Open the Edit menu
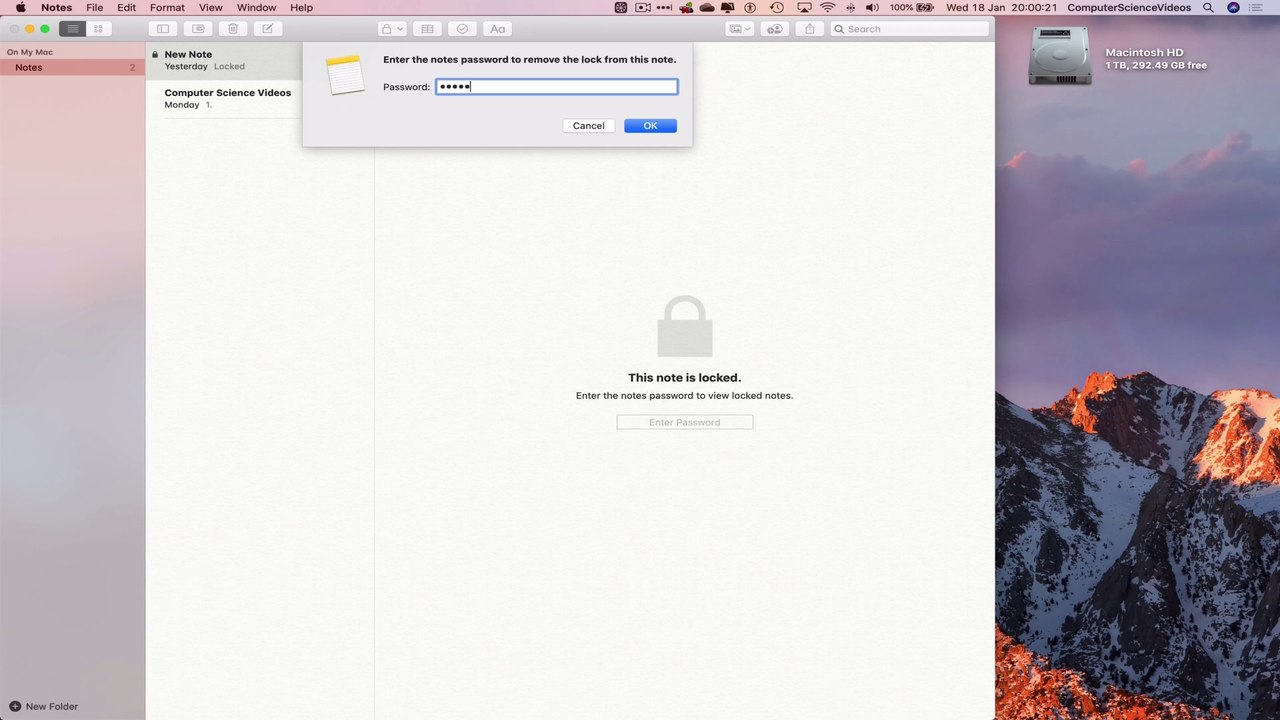Viewport: 1280px width, 720px height. point(126,7)
